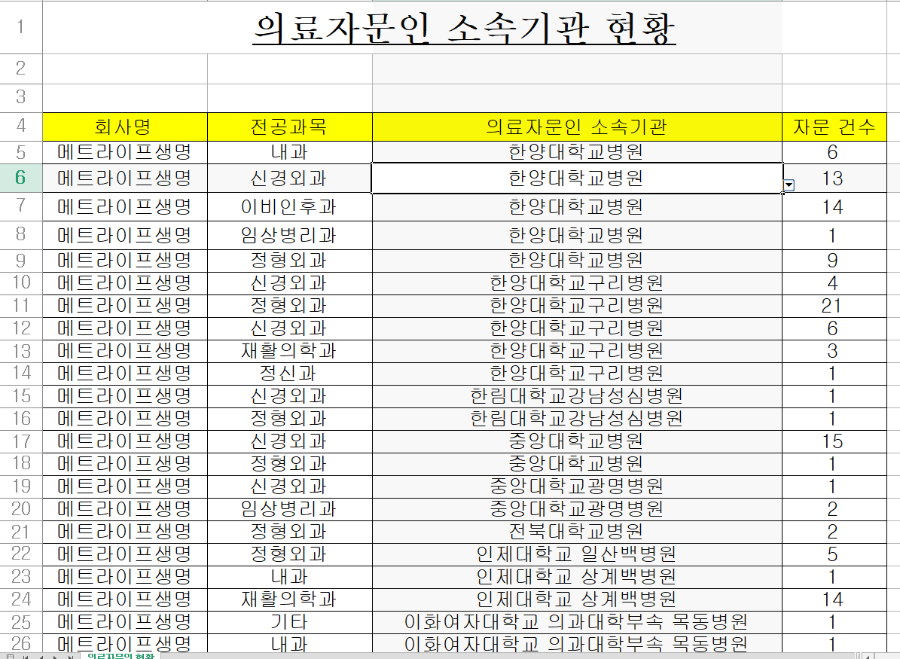This screenshot has width=900, height=659.
Task: Click the 전공과목 column header cell
Action: (x=290, y=127)
